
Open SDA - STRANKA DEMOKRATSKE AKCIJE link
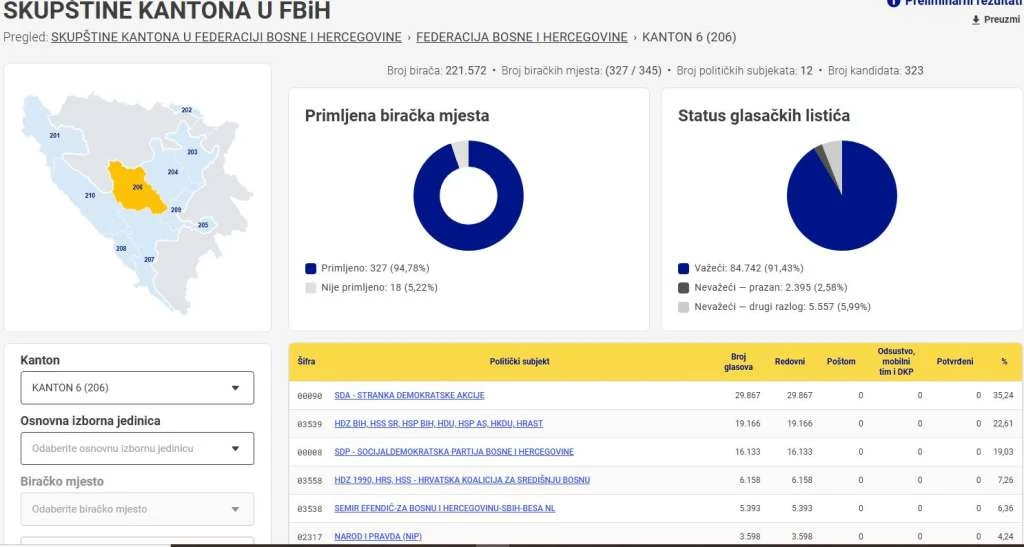coord(409,396)
